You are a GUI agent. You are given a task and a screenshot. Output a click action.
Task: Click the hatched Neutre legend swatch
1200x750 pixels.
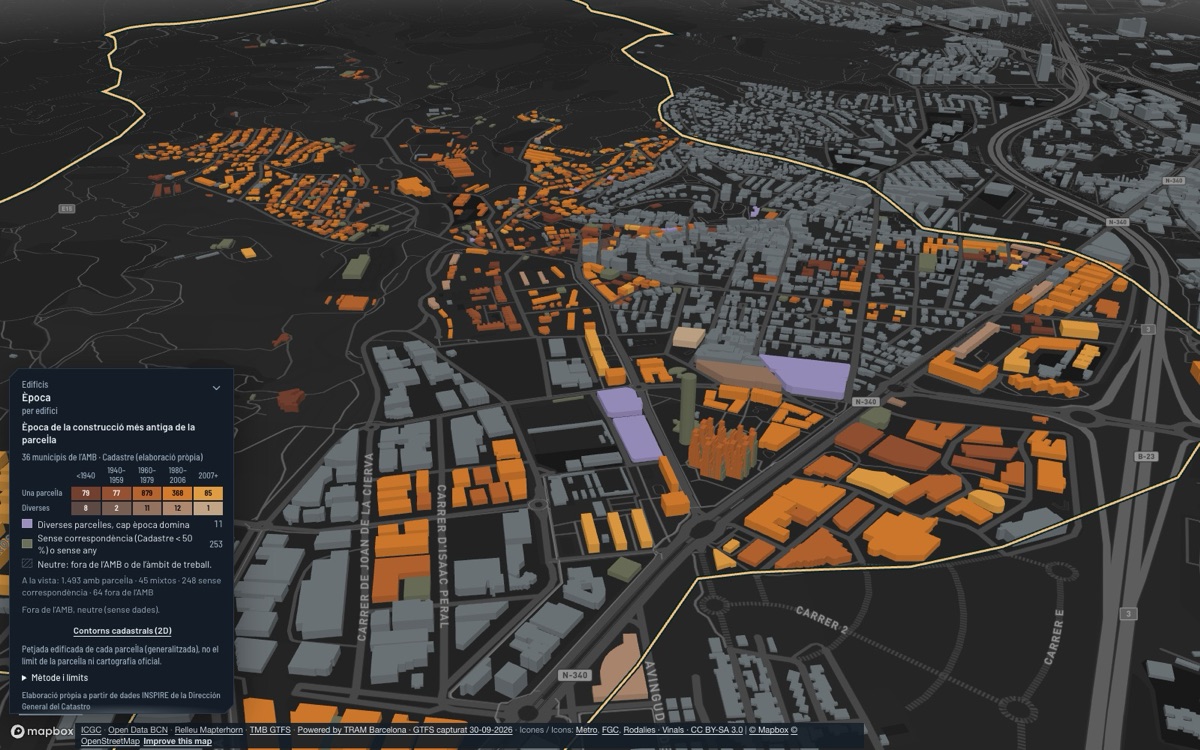(27, 564)
